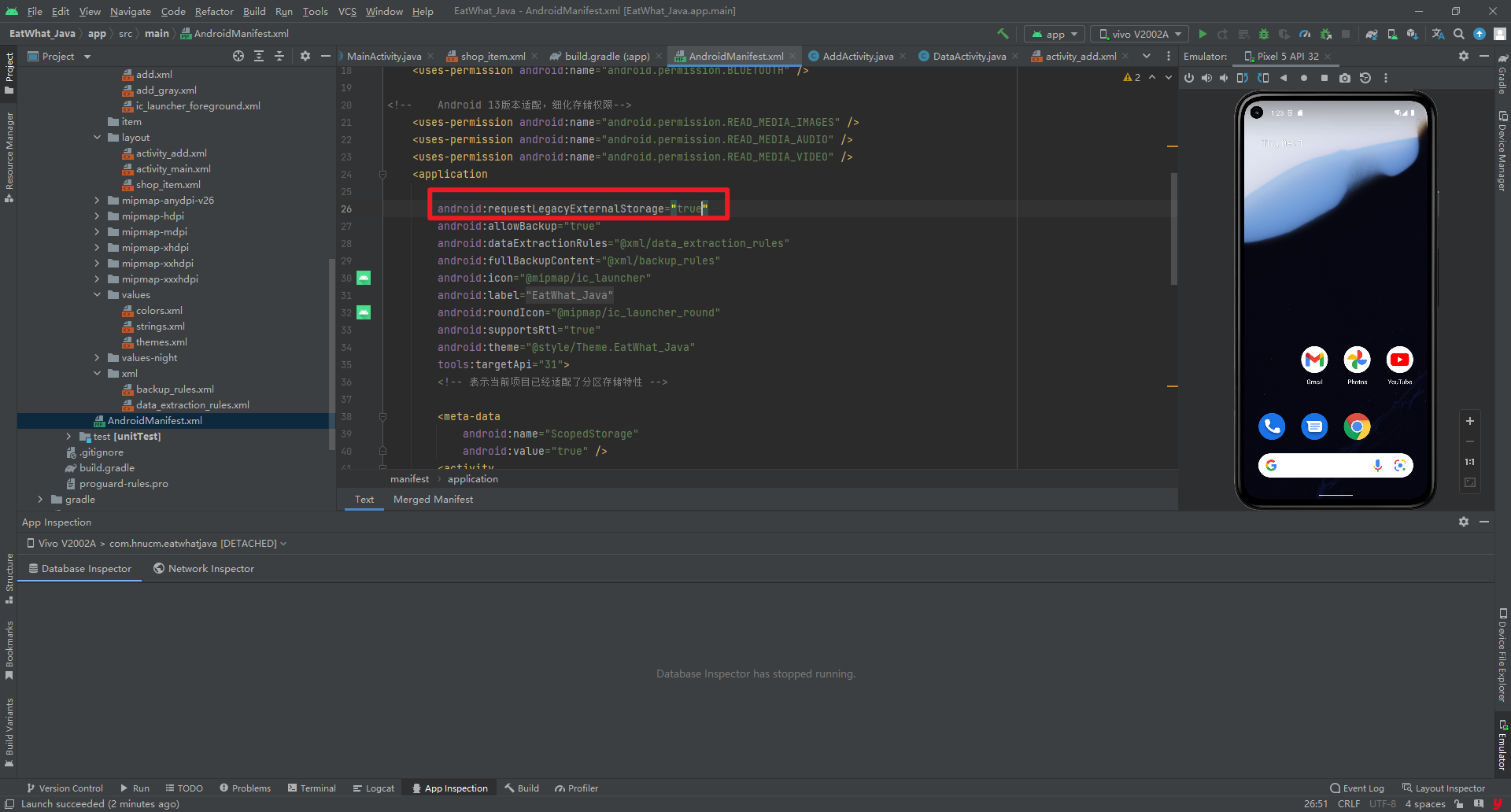Open the Build menu
Screen dimensions: 1511x812
pos(254,11)
